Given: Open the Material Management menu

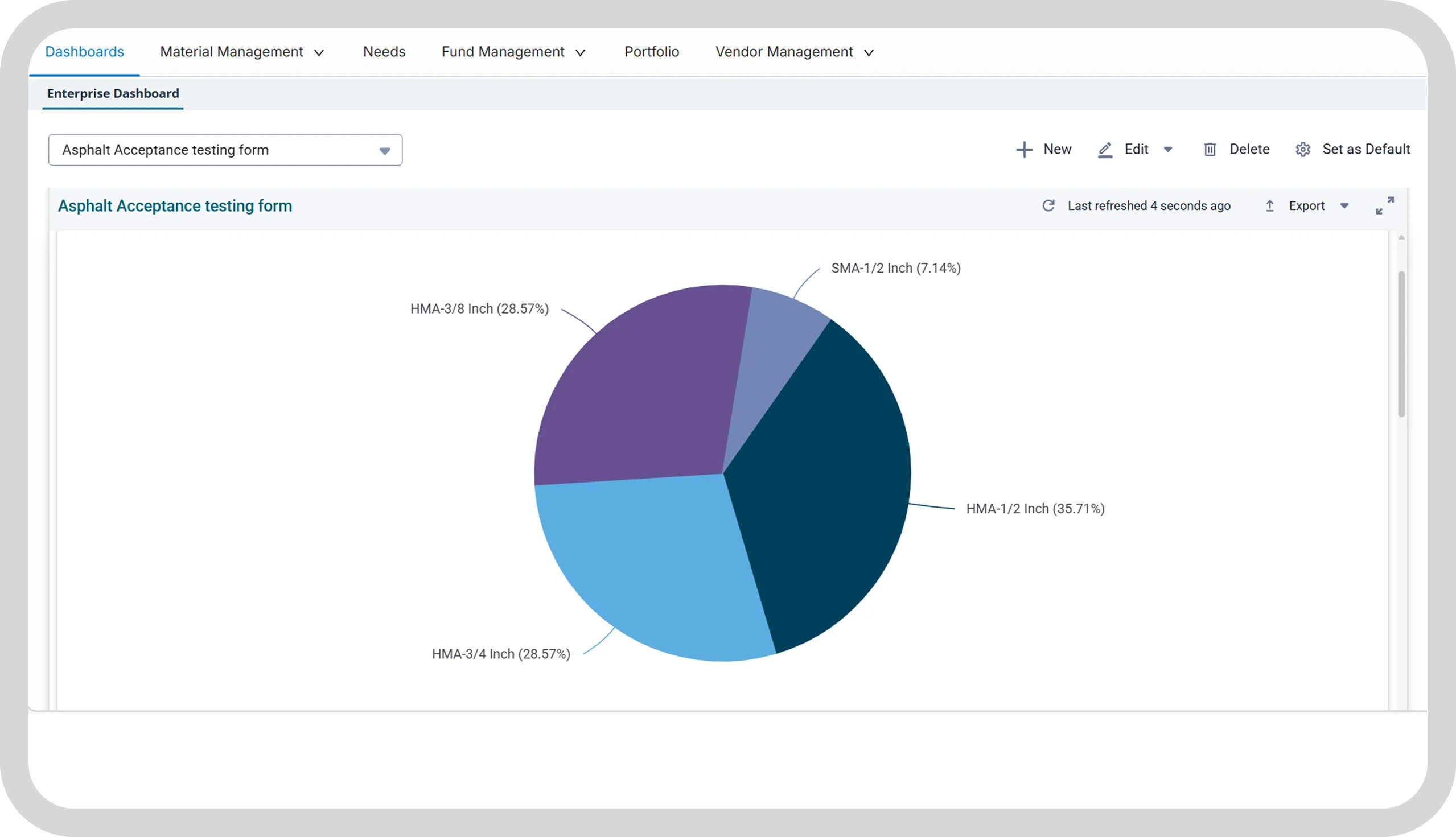Looking at the screenshot, I should pos(242,52).
